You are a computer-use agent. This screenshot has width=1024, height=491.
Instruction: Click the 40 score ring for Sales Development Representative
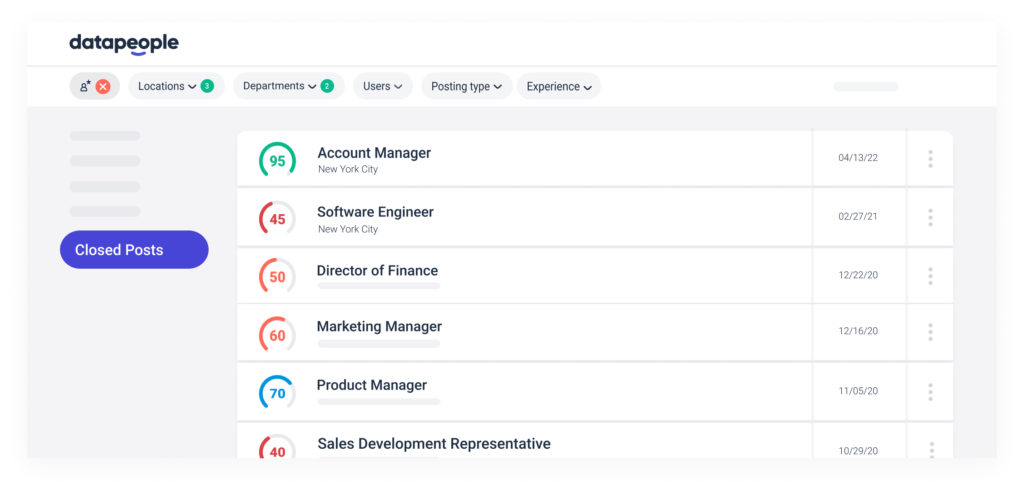tap(278, 447)
